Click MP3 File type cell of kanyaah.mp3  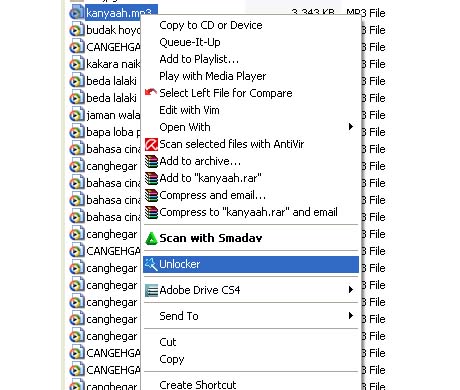tap(366, 13)
